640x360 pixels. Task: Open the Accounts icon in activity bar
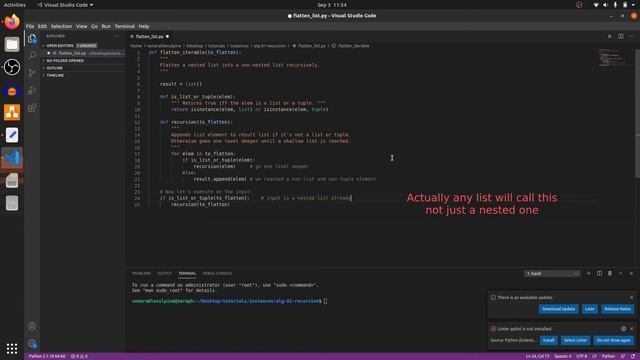(x=32, y=326)
